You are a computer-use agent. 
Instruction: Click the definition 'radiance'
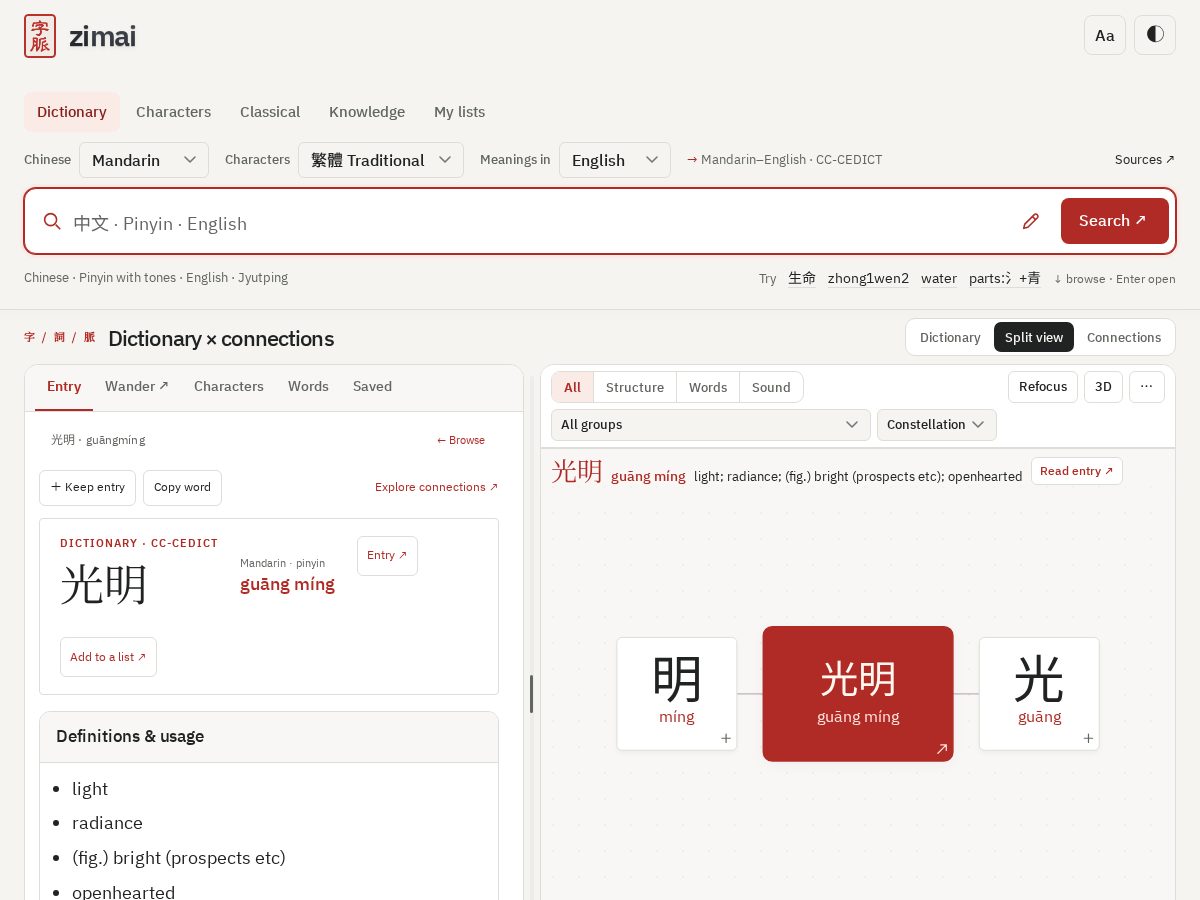tap(107, 823)
